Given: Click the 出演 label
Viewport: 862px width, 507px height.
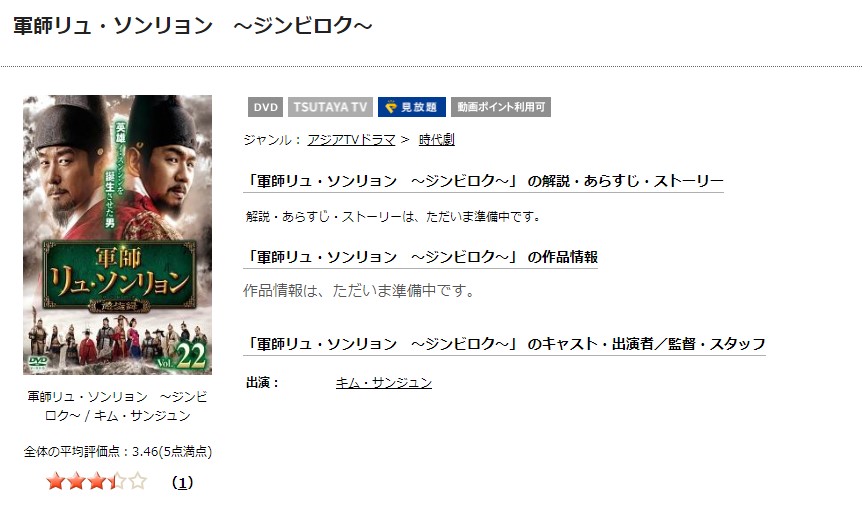Looking at the screenshot, I should pyautogui.click(x=263, y=383).
